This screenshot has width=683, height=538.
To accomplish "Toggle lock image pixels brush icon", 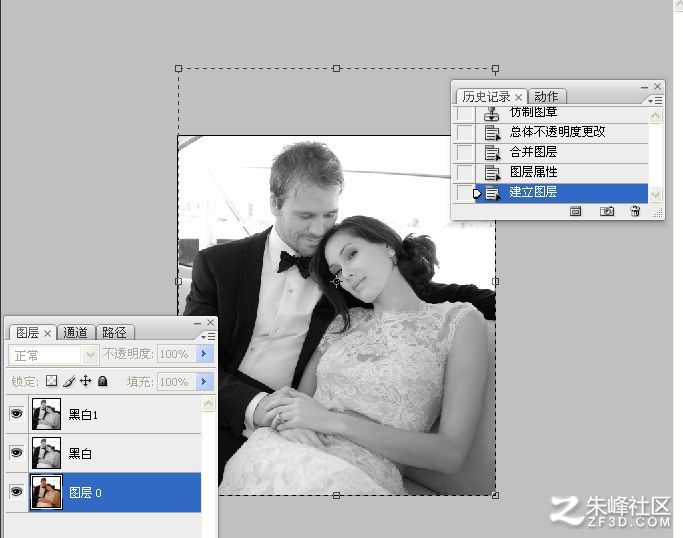I will pyautogui.click(x=69, y=381).
